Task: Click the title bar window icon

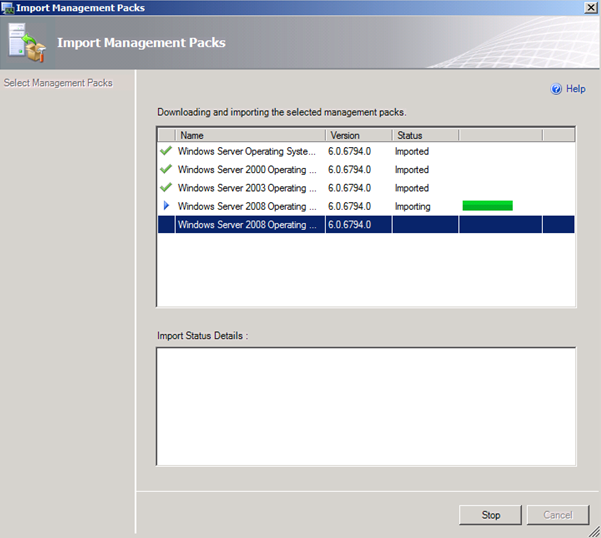Action: [x=8, y=8]
